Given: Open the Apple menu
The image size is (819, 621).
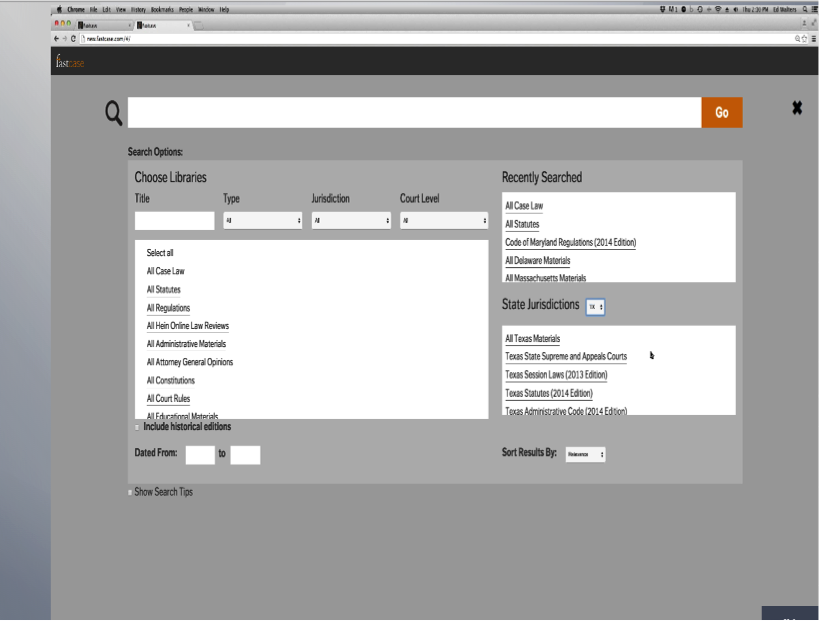Looking at the screenshot, I should point(59,9).
